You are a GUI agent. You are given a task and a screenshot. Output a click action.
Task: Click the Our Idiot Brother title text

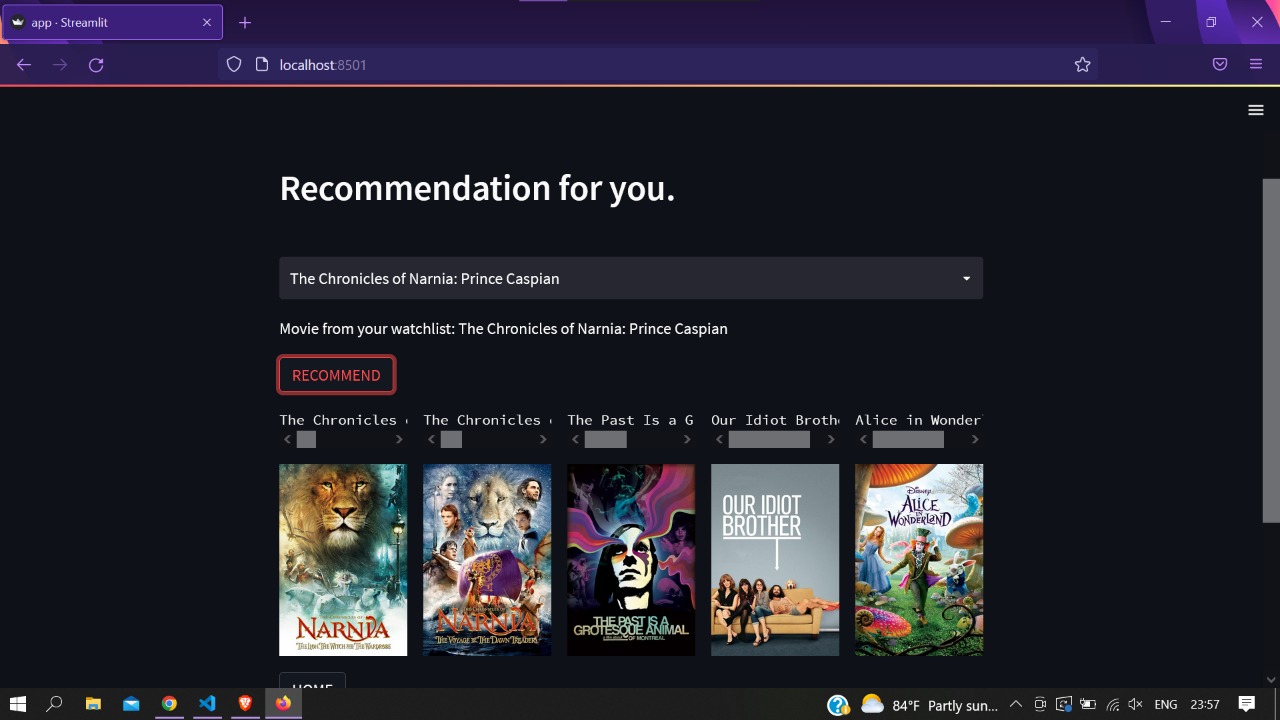click(x=775, y=420)
